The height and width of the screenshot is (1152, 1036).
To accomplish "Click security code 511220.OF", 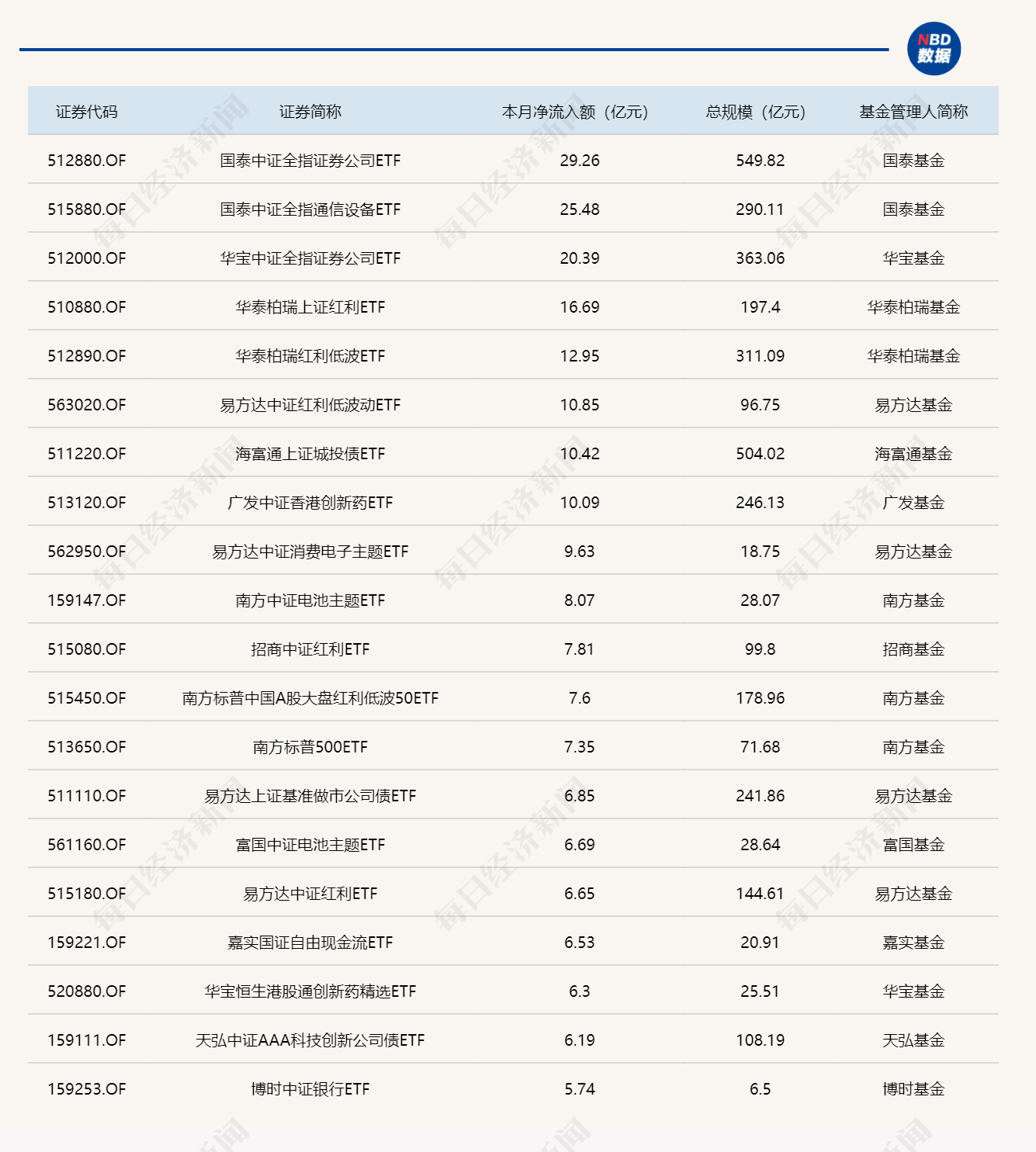I will [86, 454].
